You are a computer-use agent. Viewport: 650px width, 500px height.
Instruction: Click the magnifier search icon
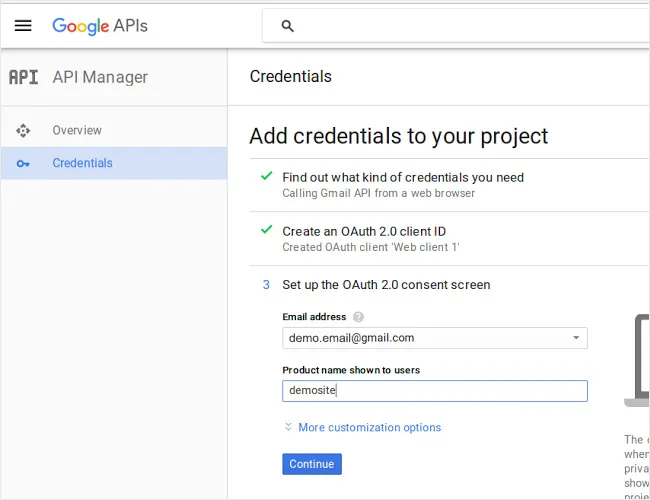pyautogui.click(x=288, y=27)
